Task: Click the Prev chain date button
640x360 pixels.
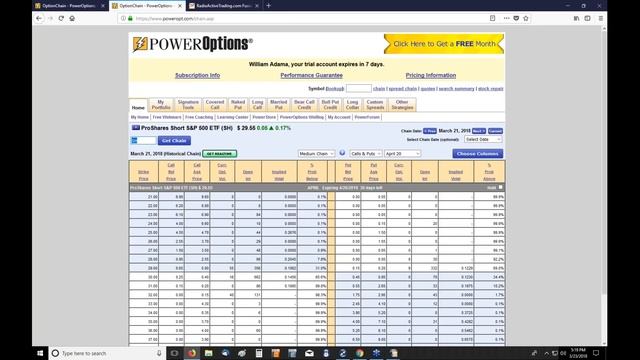Action: point(430,131)
